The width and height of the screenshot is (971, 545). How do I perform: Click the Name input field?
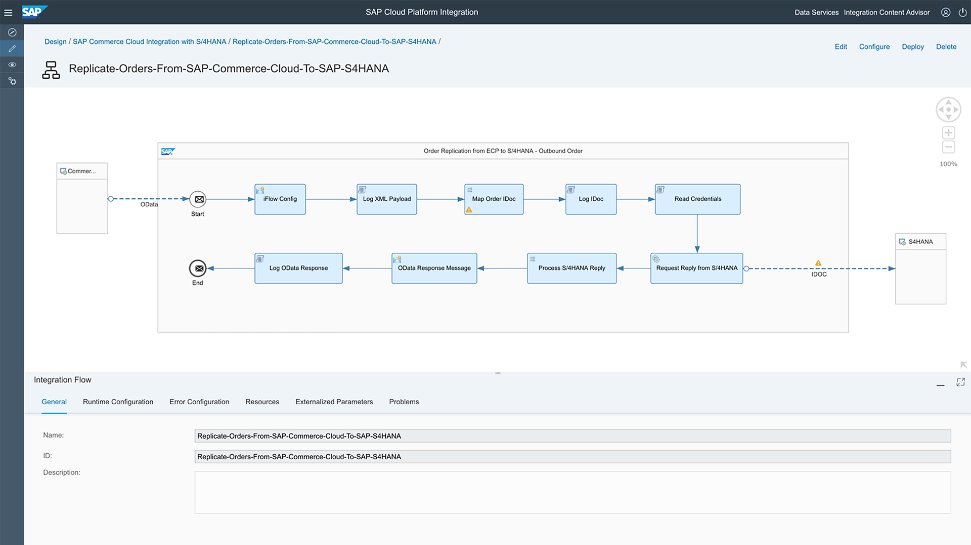tap(572, 436)
